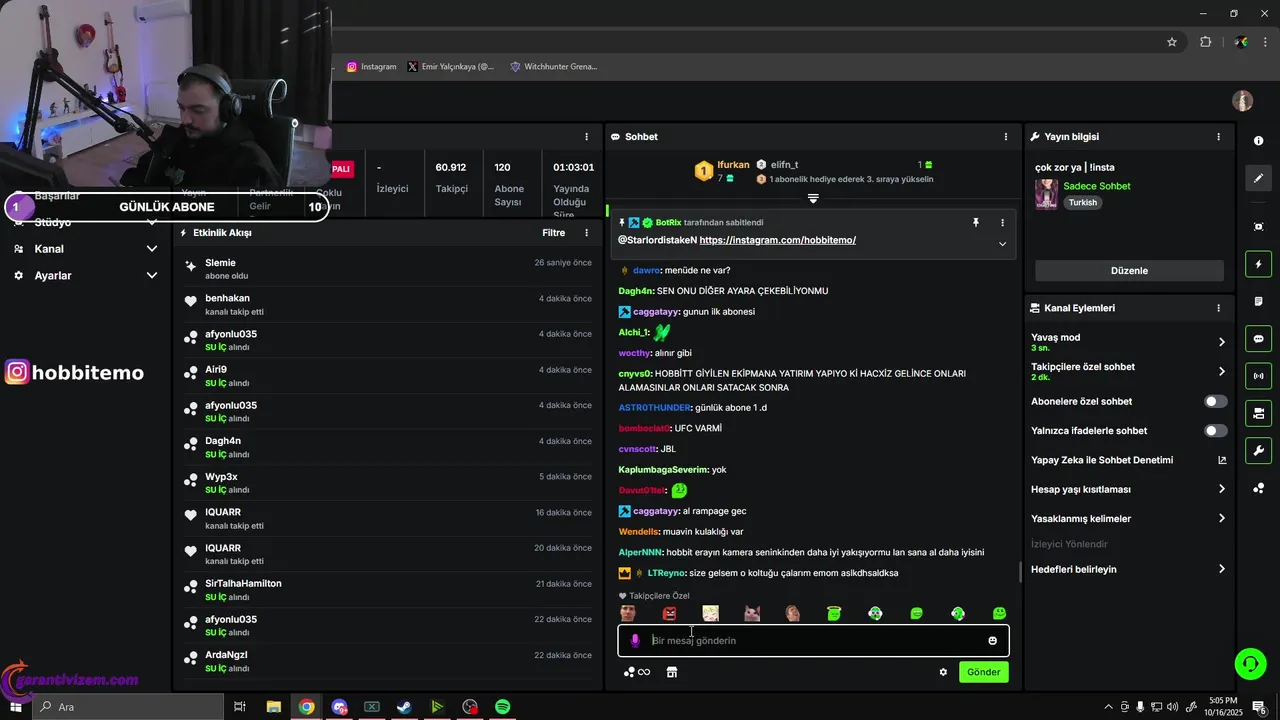Click the broadcast signal icon in right sidebar
Screen dimensions: 1280x720
[x=1258, y=376]
